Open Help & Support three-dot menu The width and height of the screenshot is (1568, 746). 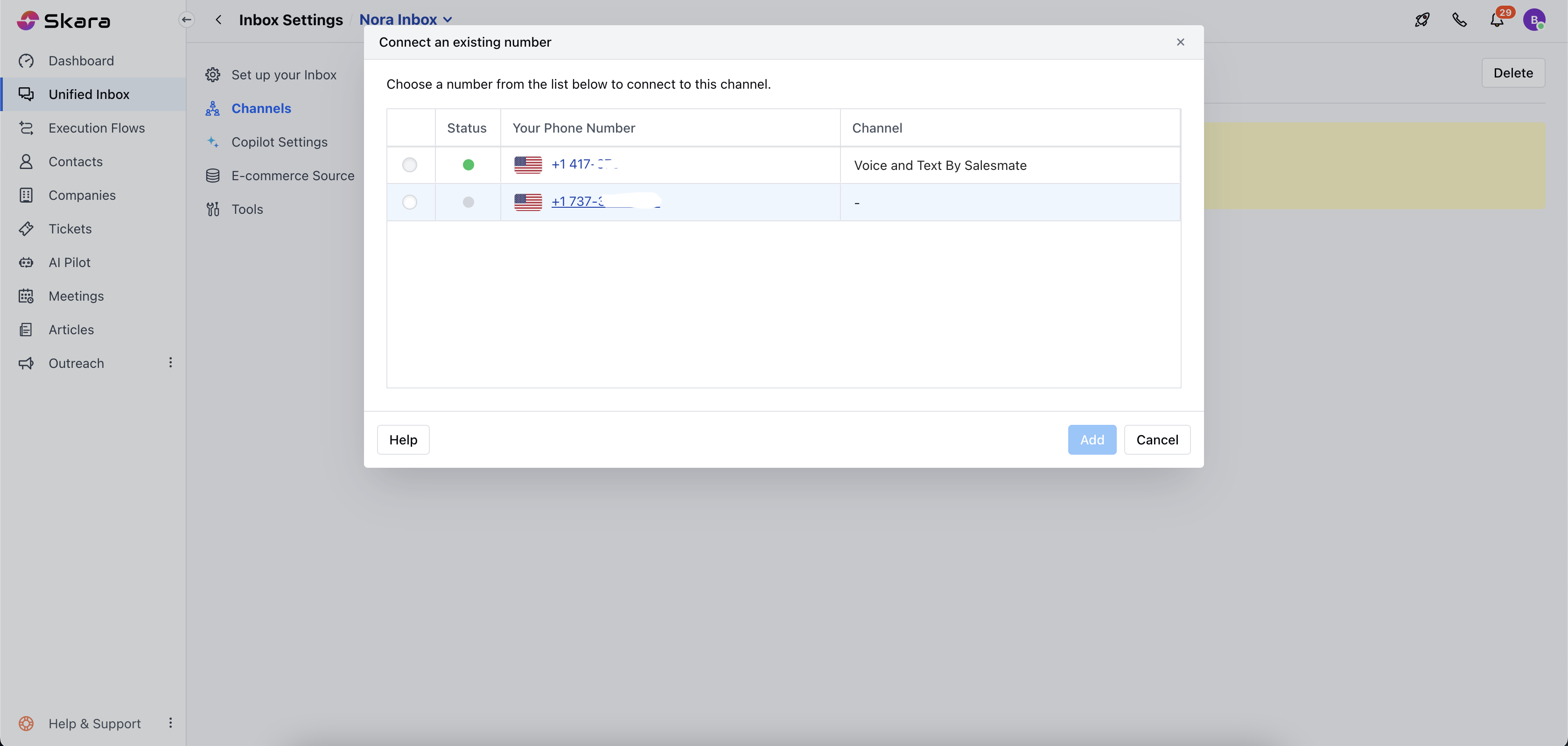[170, 723]
